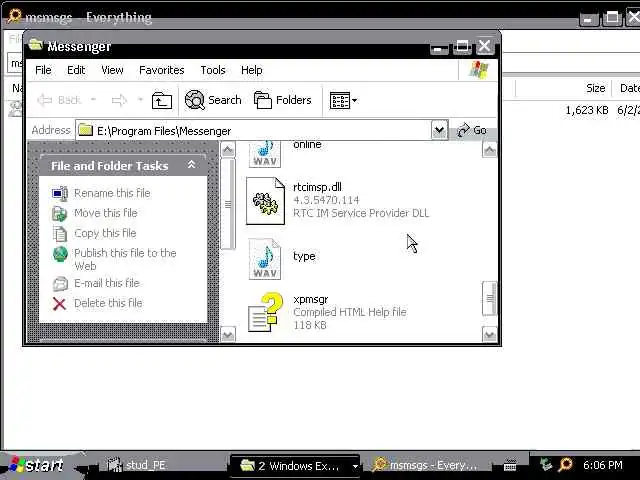
Task: Open the Tools menu
Action: click(x=213, y=70)
